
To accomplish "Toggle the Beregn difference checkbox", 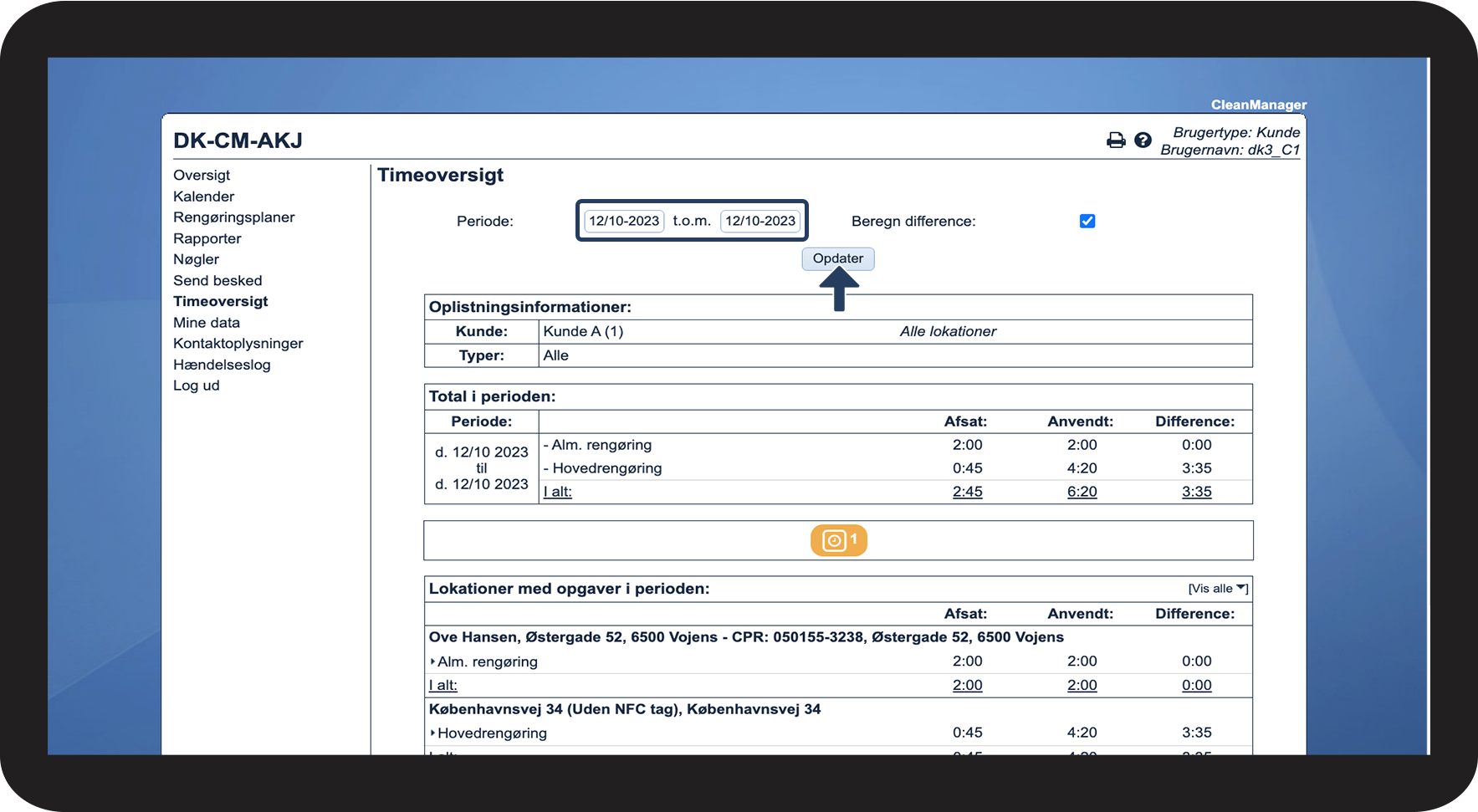I will tap(1087, 222).
